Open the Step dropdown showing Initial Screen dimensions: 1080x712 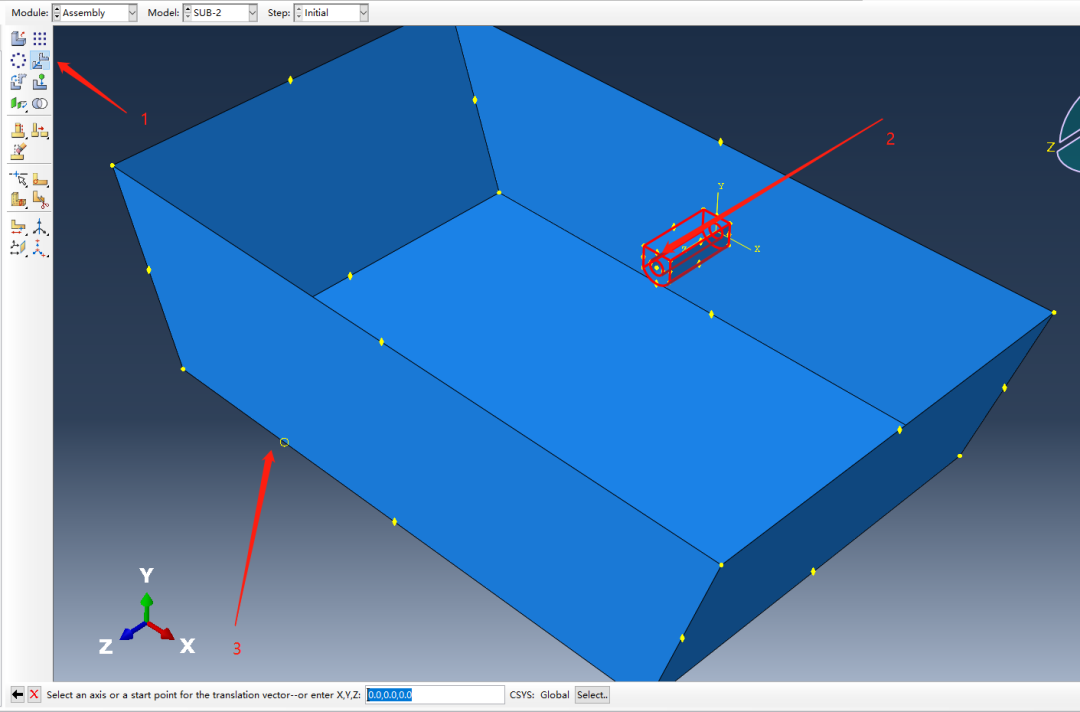click(331, 13)
